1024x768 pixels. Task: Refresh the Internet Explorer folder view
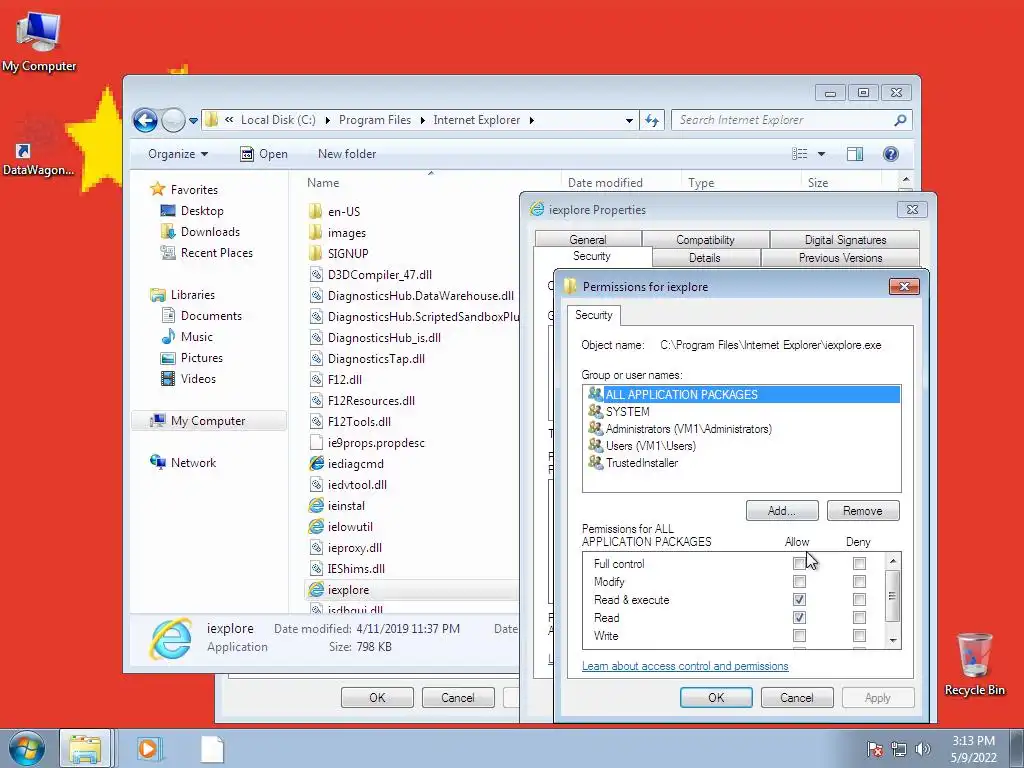[x=651, y=120]
